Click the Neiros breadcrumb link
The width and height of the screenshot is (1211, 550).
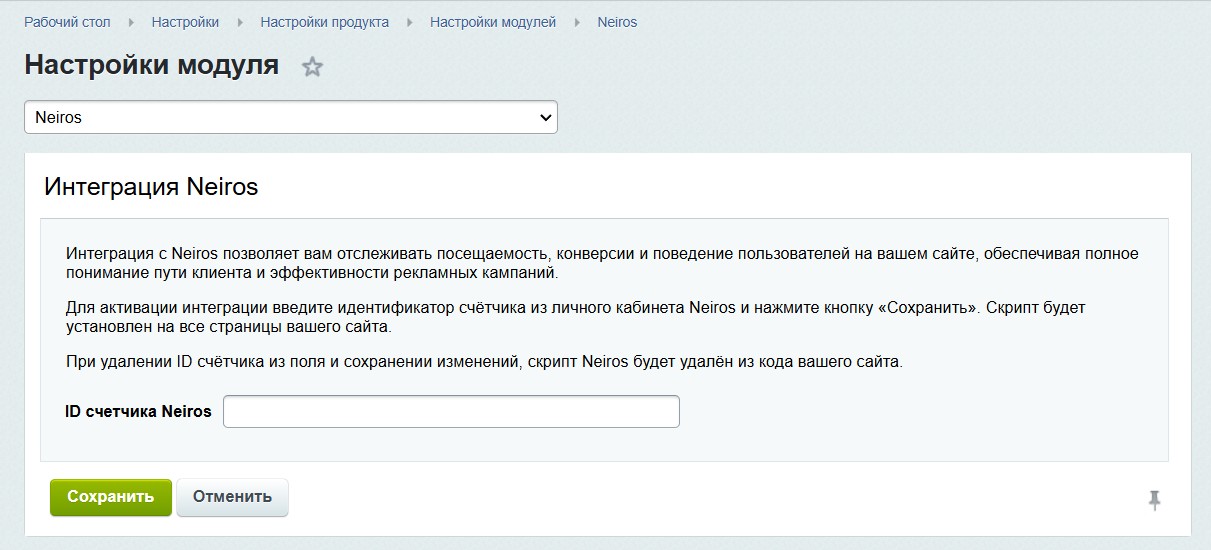pos(617,22)
